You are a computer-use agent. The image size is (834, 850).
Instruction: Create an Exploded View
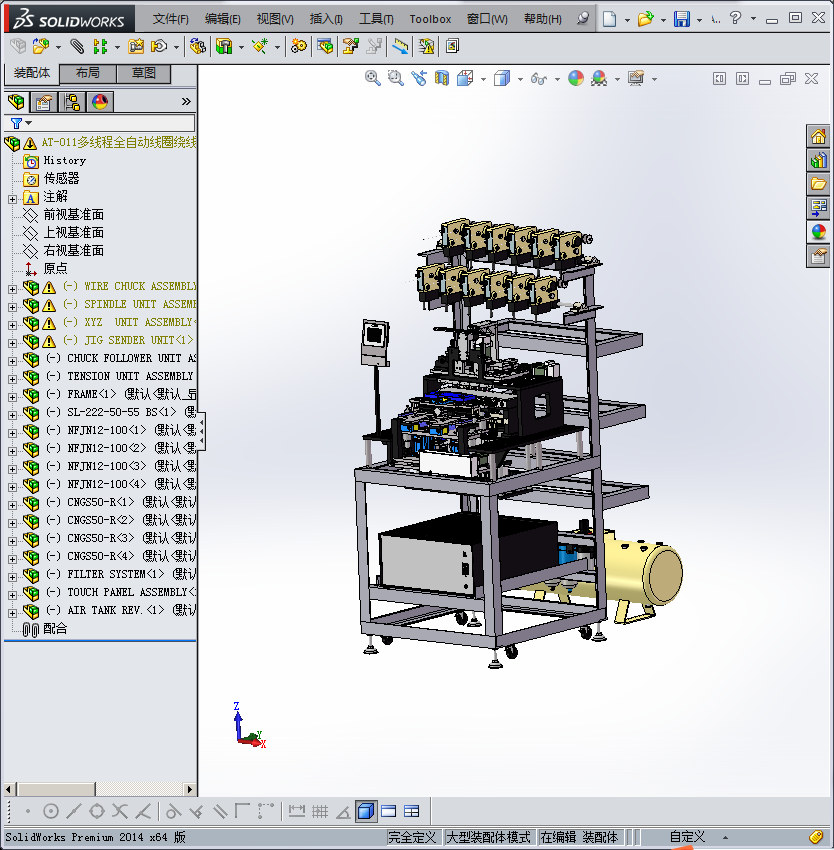350,47
